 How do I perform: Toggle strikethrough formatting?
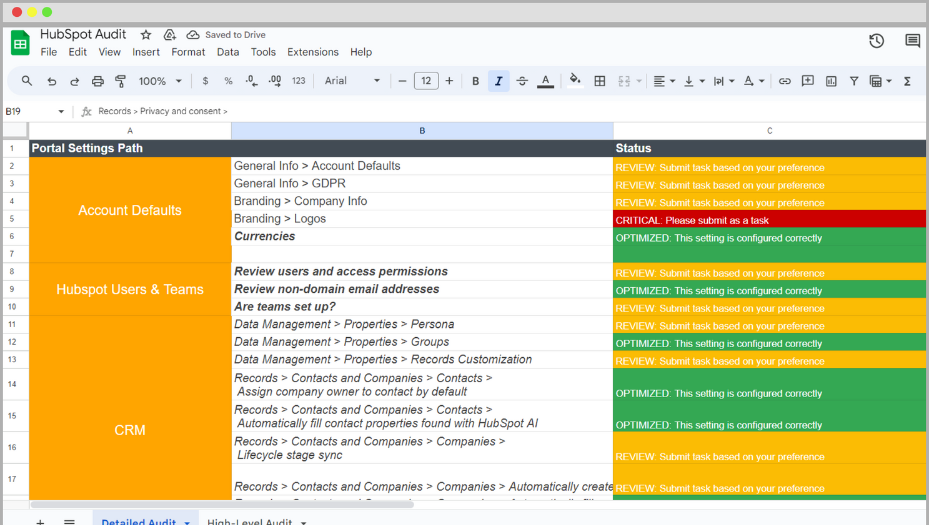(521, 81)
